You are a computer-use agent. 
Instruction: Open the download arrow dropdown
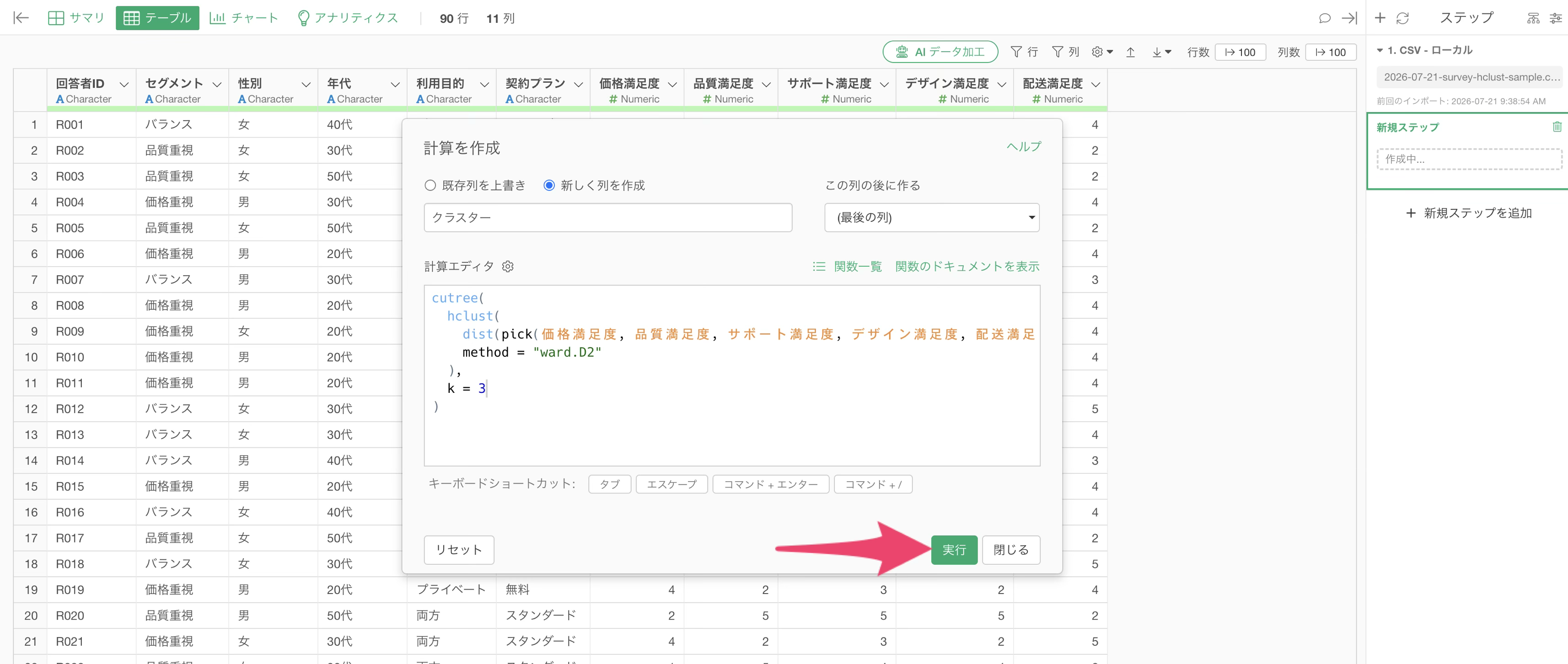(1161, 52)
